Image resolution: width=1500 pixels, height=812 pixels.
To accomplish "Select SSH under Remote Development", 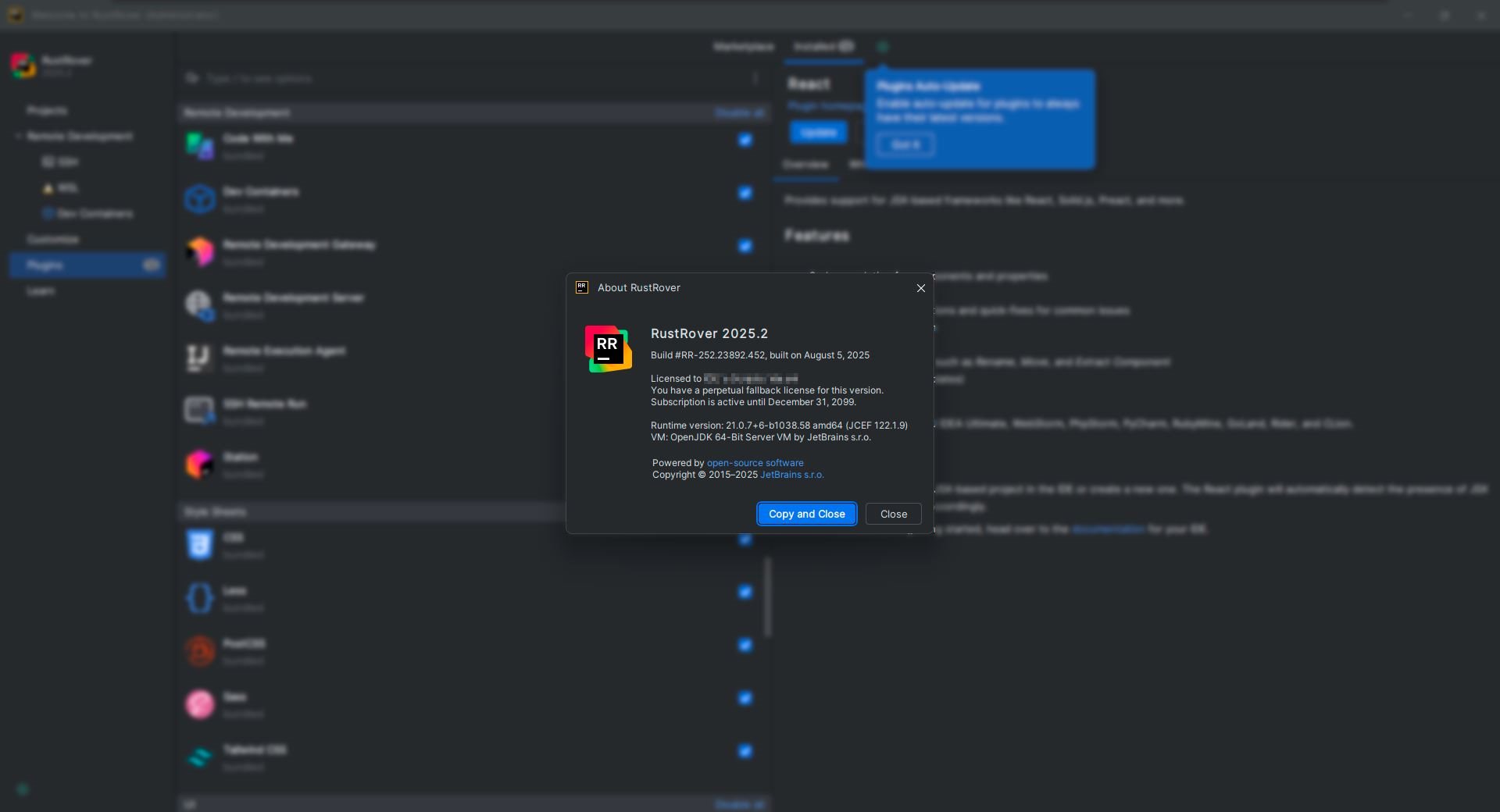I will pos(68,162).
